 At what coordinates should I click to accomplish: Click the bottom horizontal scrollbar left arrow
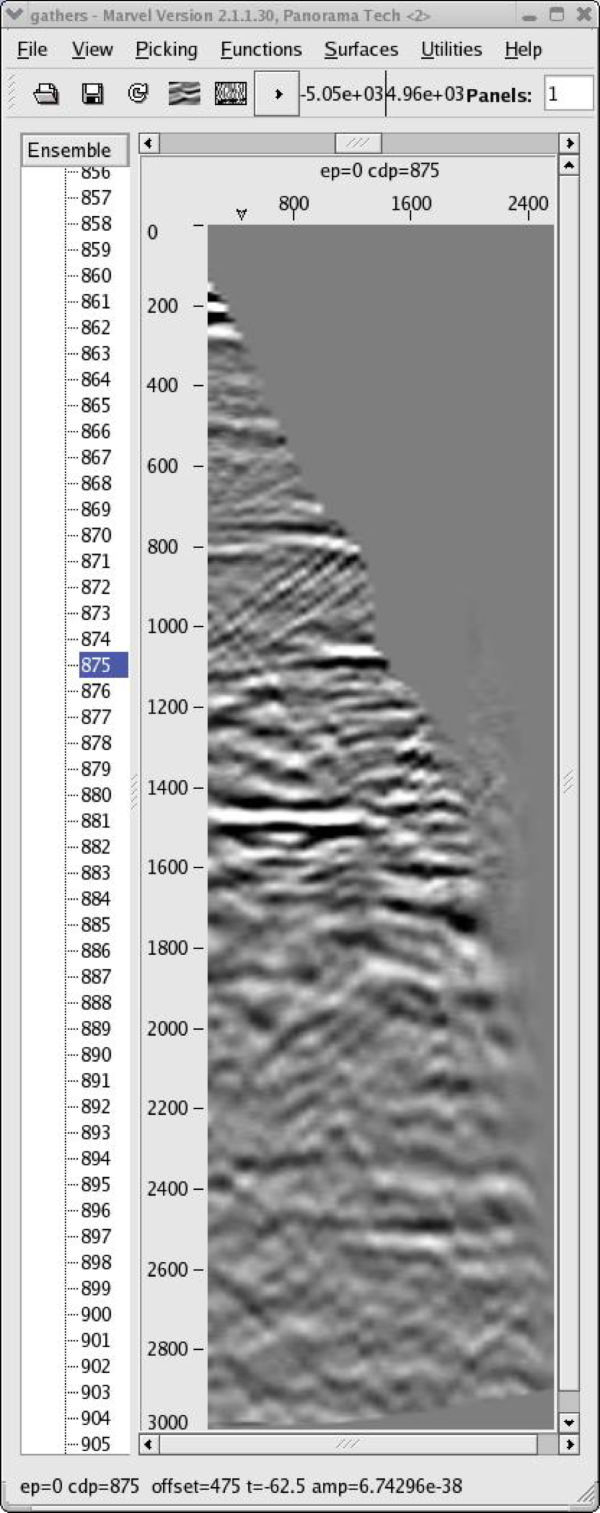(150, 1445)
